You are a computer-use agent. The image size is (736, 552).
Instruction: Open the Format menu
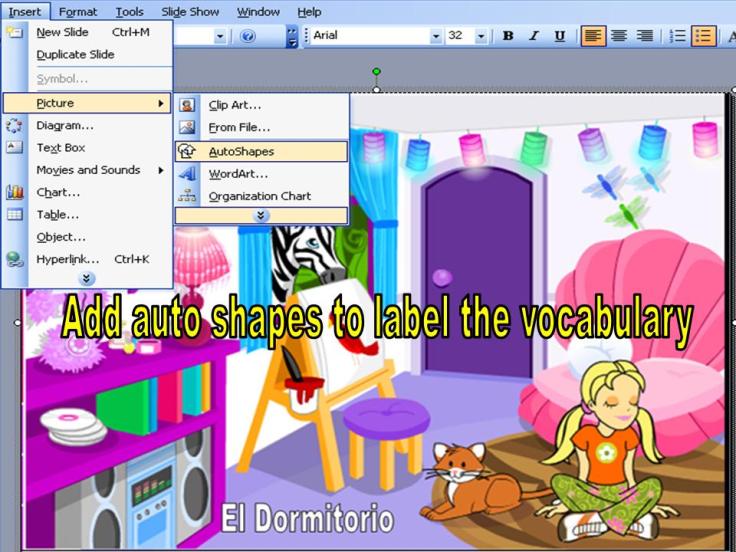78,12
